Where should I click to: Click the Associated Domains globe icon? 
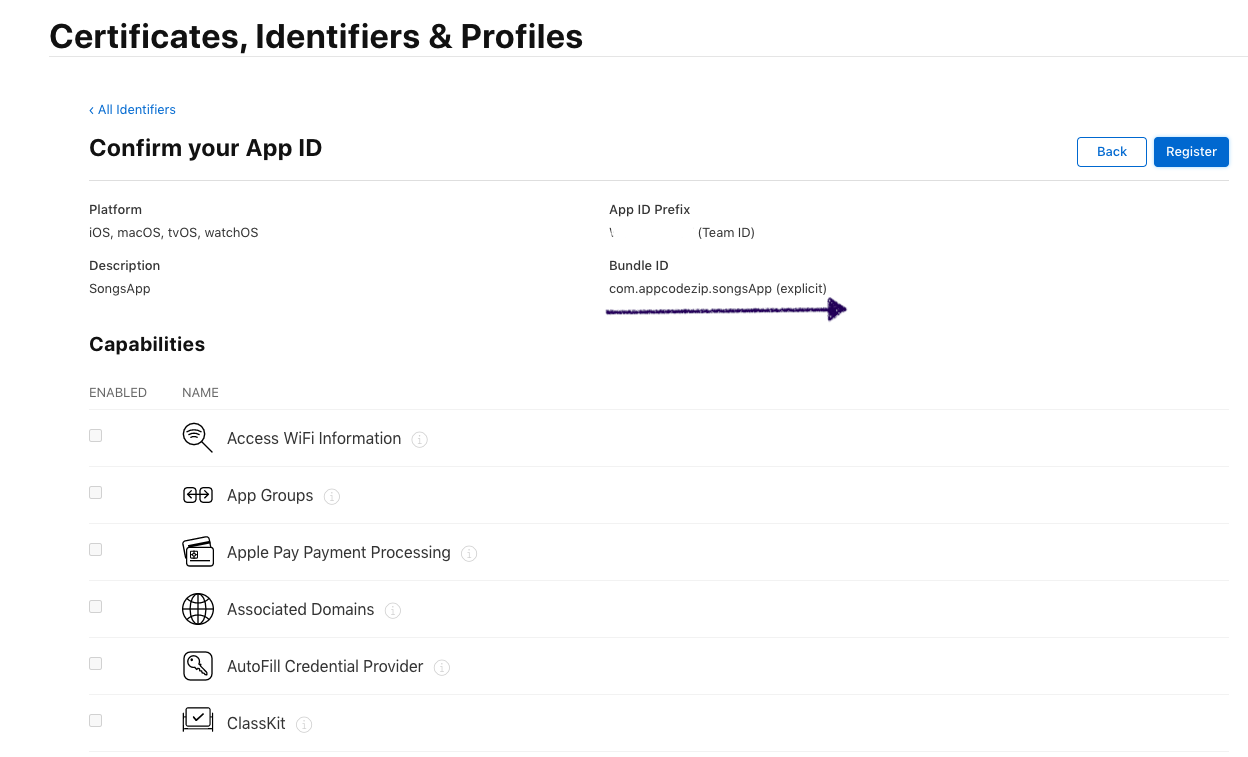197,608
